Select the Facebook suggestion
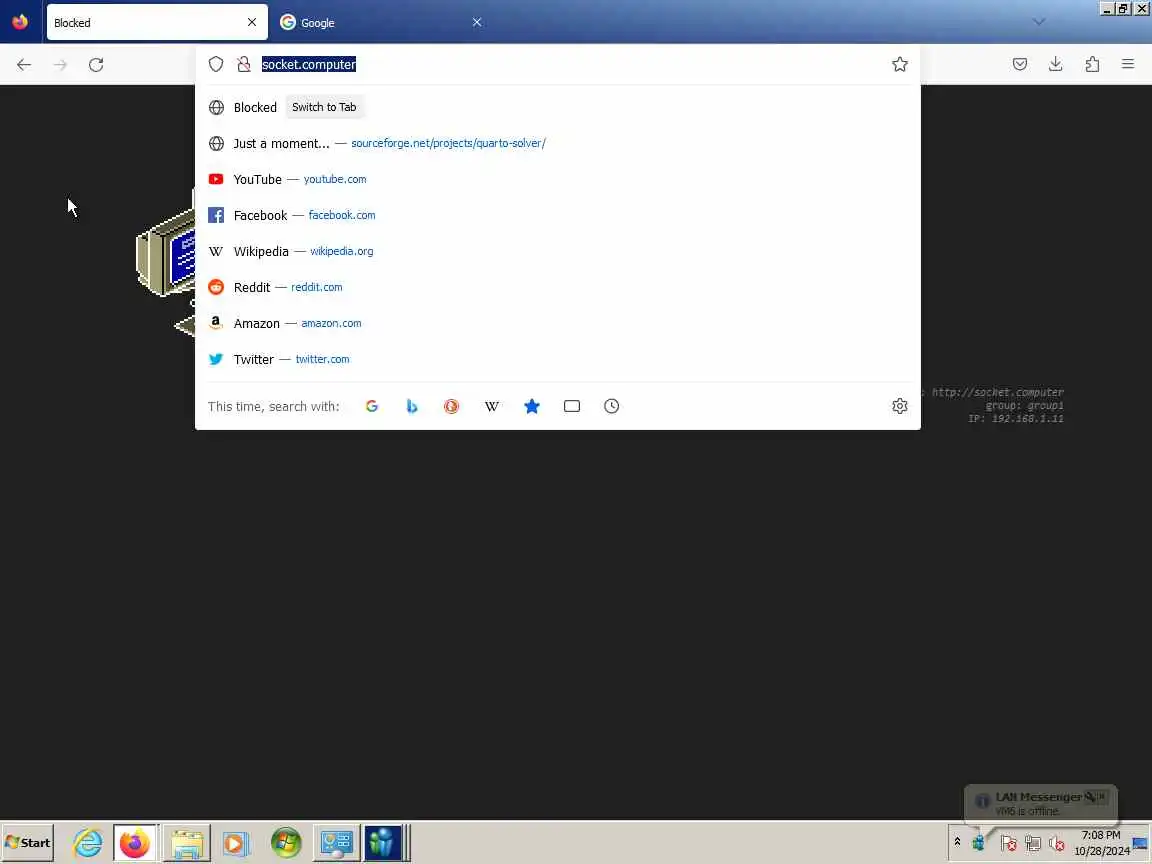 (x=558, y=215)
